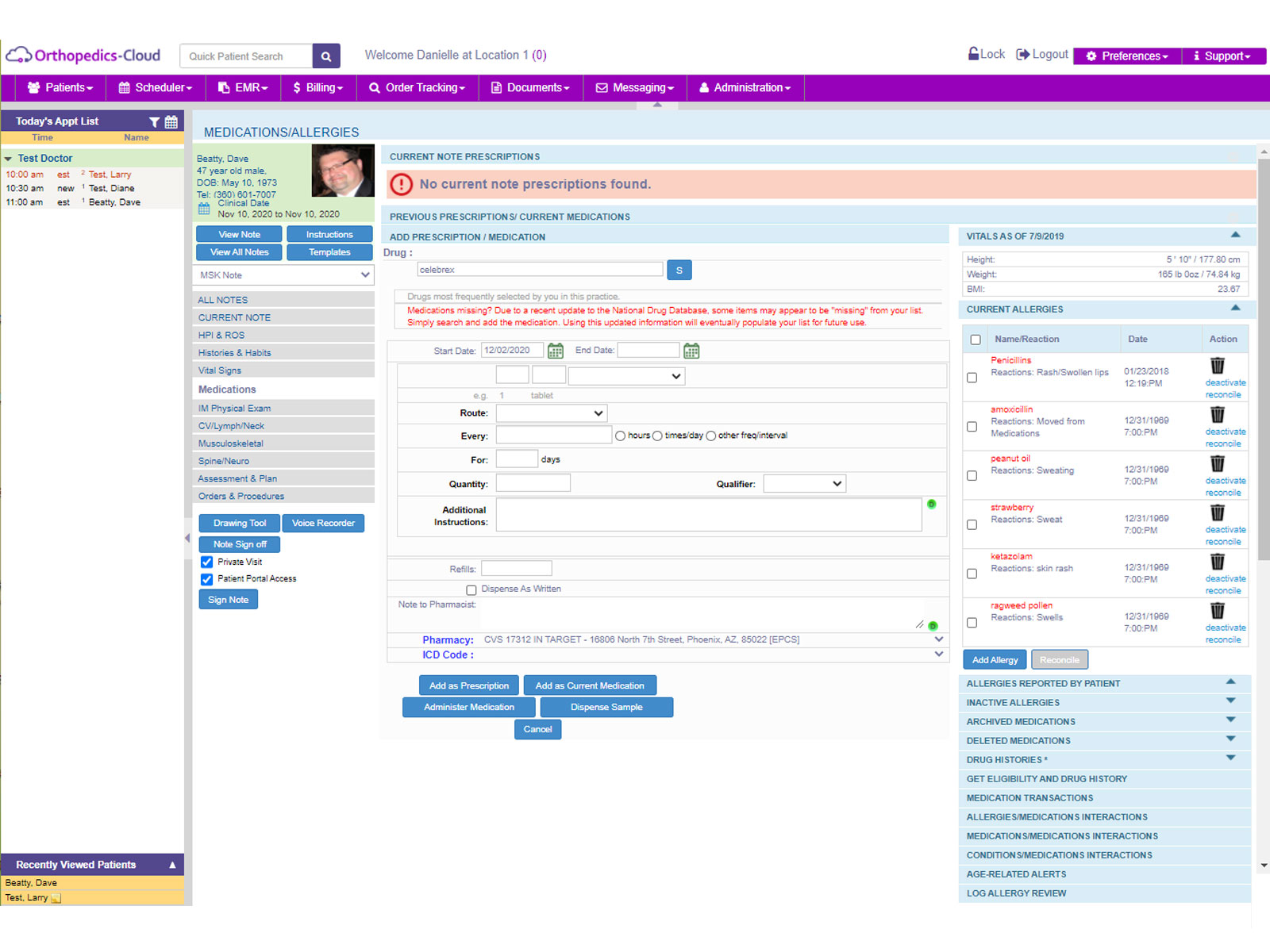Image resolution: width=1270 pixels, height=952 pixels.
Task: Expand the Inactive Allergies section
Action: tap(1231, 701)
